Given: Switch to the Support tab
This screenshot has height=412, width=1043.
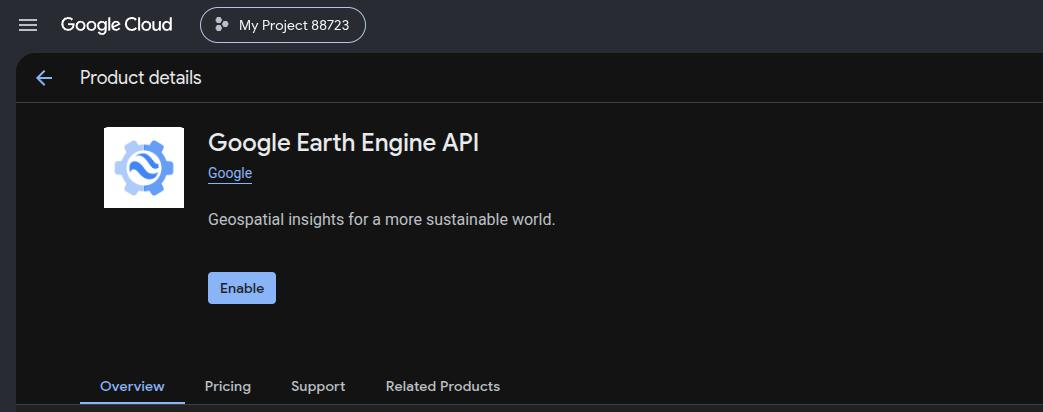Looking at the screenshot, I should (318, 387).
